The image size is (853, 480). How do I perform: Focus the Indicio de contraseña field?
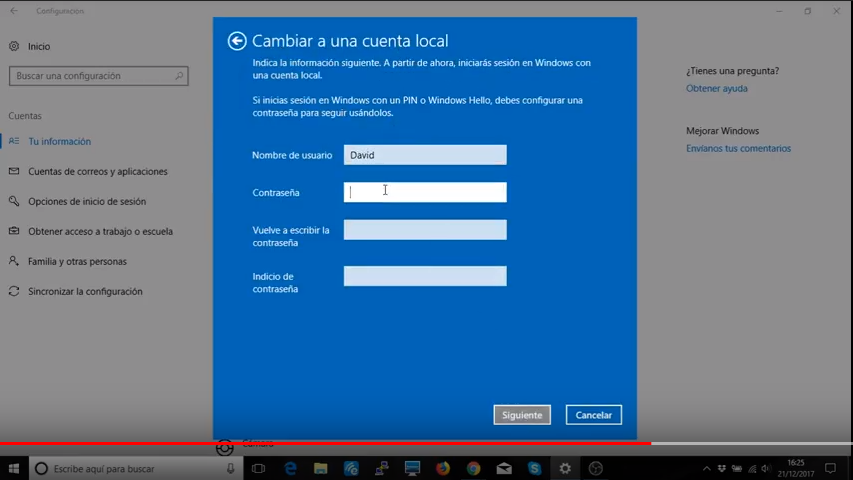click(425, 276)
